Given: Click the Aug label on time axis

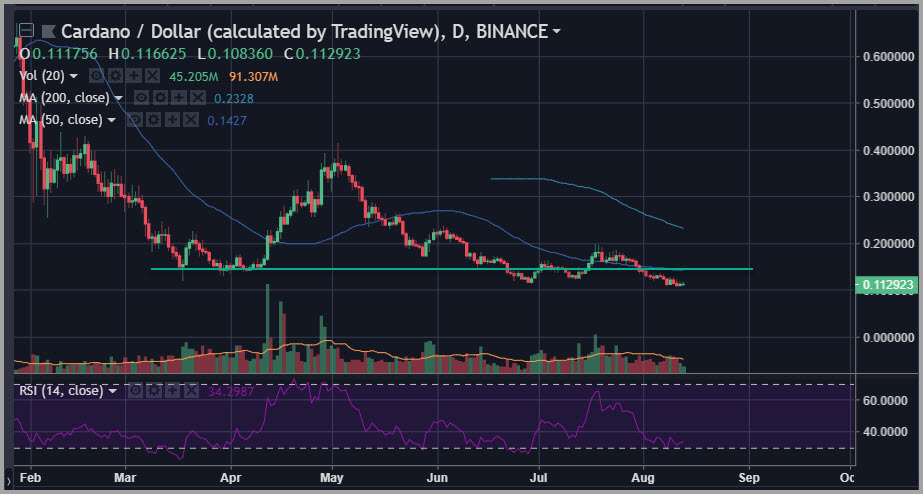Looking at the screenshot, I should coord(644,476).
